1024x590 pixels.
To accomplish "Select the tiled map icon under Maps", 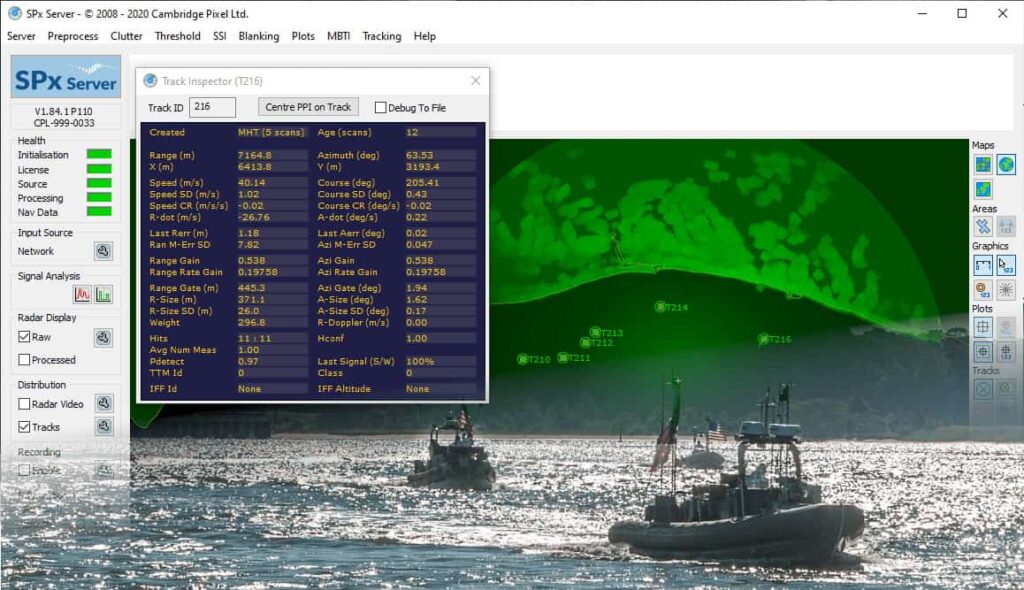I will [x=983, y=165].
